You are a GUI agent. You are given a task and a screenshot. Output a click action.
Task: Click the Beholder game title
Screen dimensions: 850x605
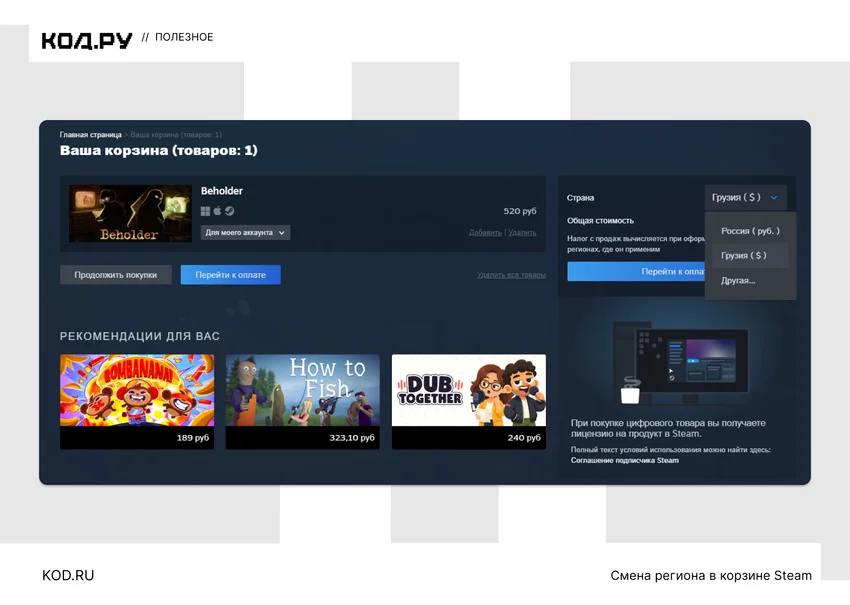coord(222,191)
